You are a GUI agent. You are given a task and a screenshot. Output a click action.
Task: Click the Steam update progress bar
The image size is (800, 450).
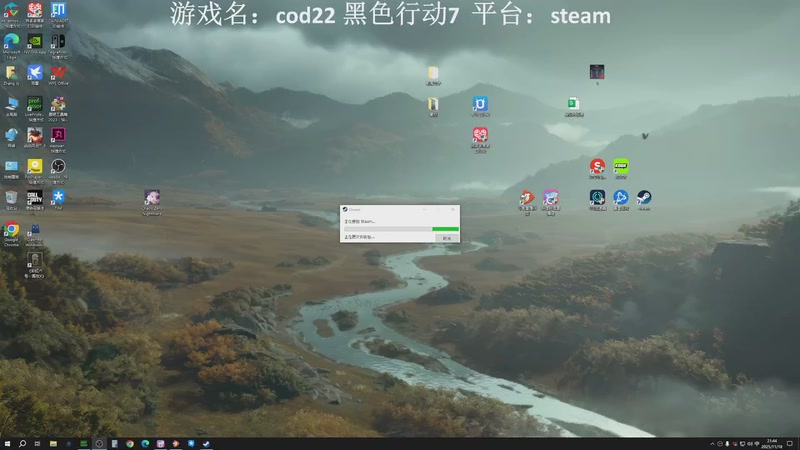[402, 229]
